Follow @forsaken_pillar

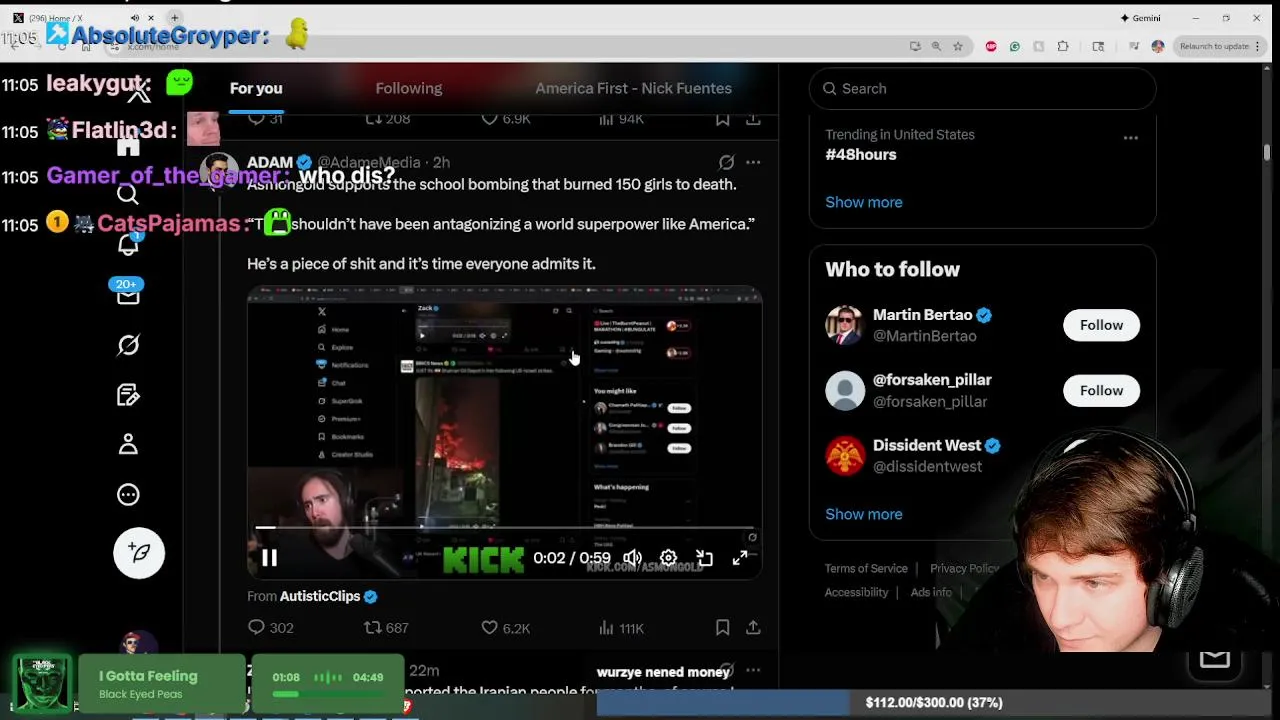point(1101,391)
